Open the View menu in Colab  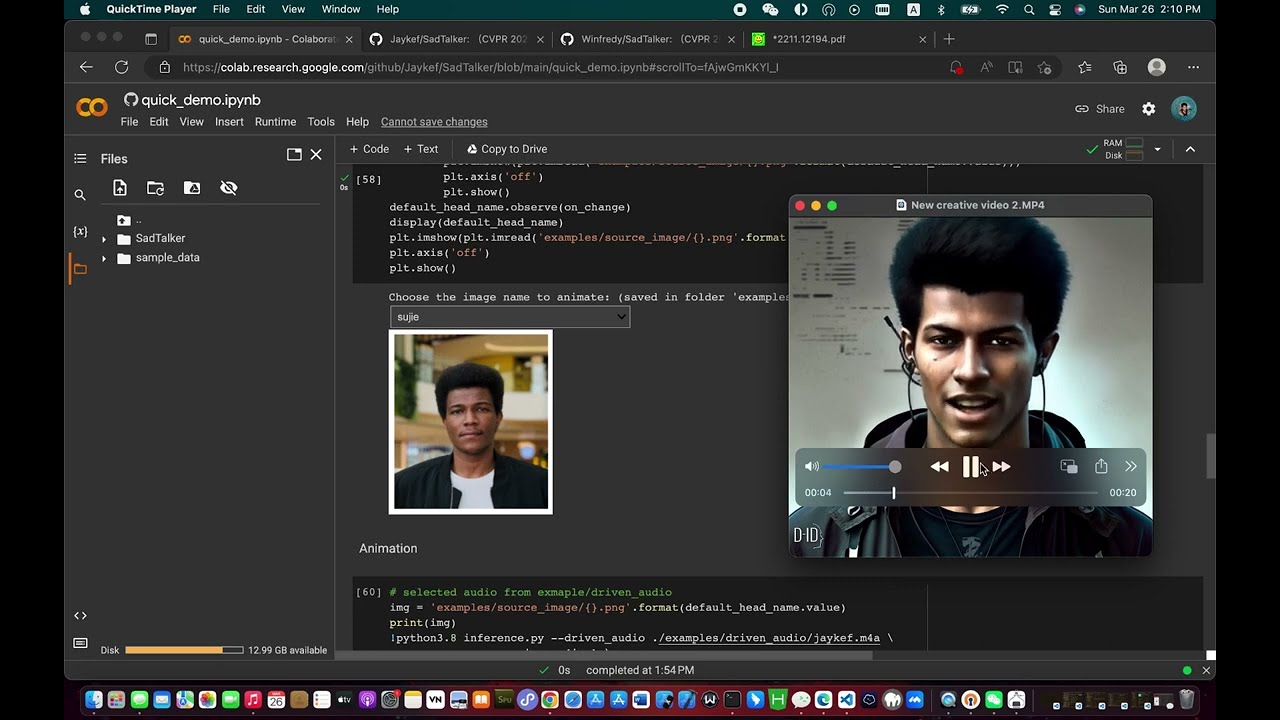(x=191, y=122)
